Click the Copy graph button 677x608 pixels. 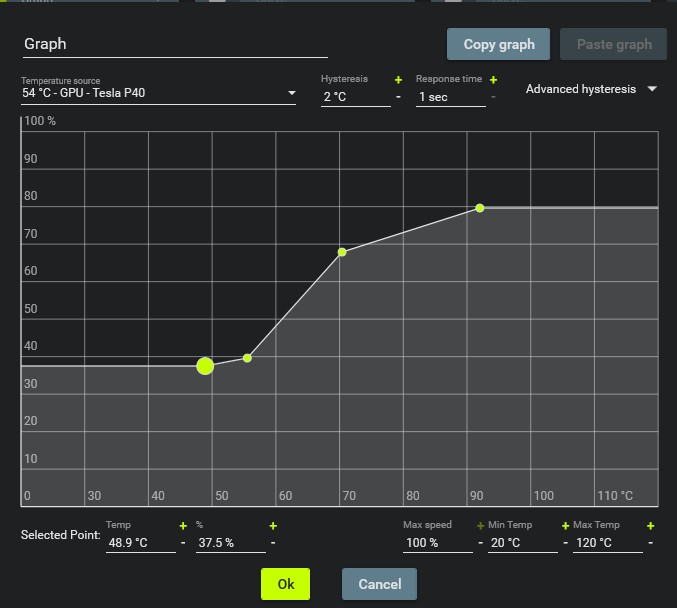pos(499,45)
